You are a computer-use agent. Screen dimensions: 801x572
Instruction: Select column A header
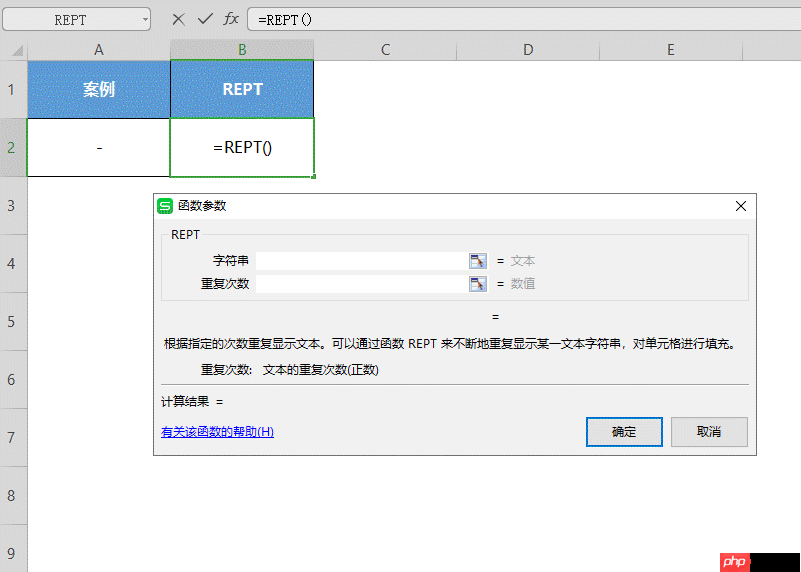pyautogui.click(x=99, y=50)
